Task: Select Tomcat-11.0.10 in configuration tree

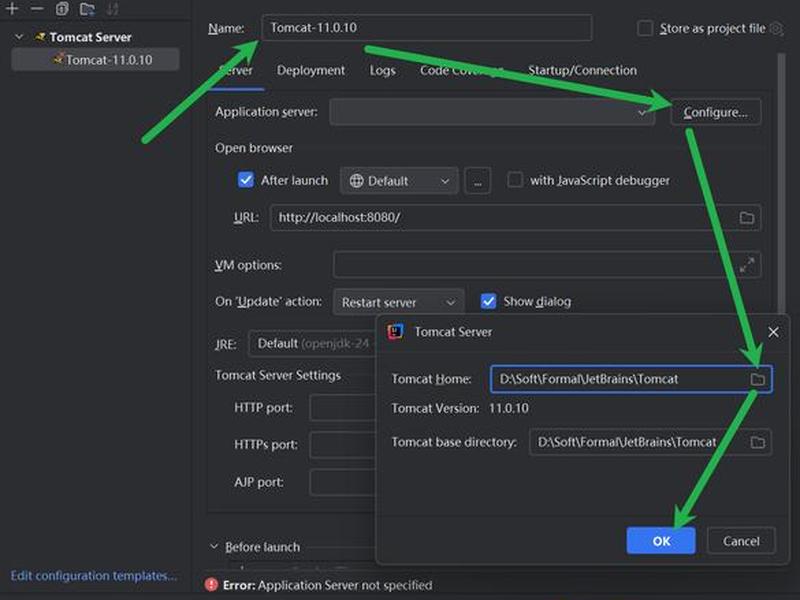Action: (95, 60)
